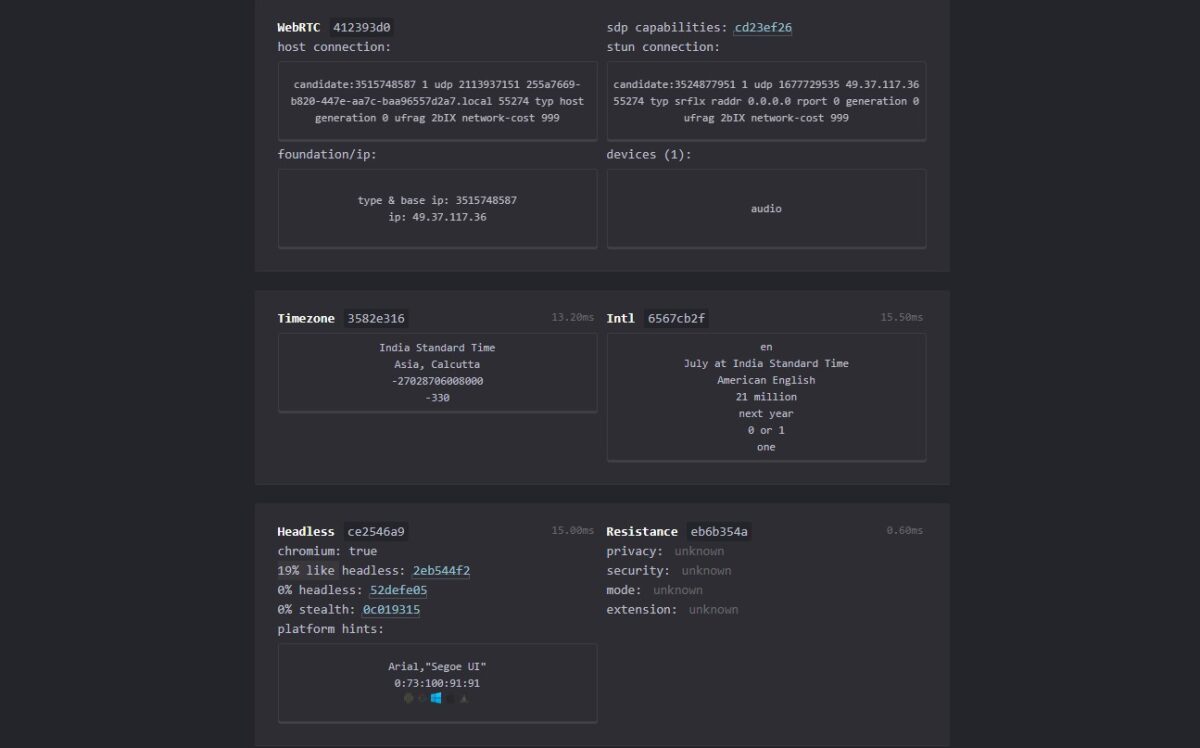
Task: Click the '15.00ms' Headless timing
Action: coord(573,531)
